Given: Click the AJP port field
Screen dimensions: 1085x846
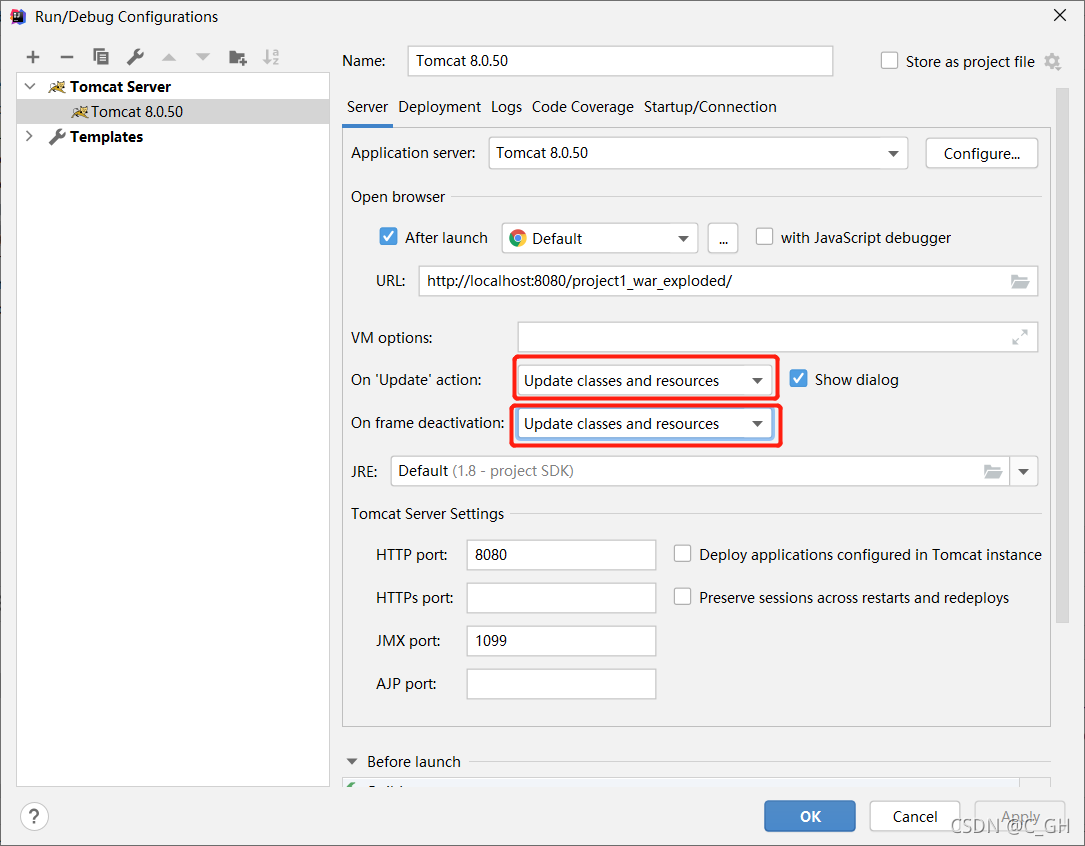Looking at the screenshot, I should 561,683.
